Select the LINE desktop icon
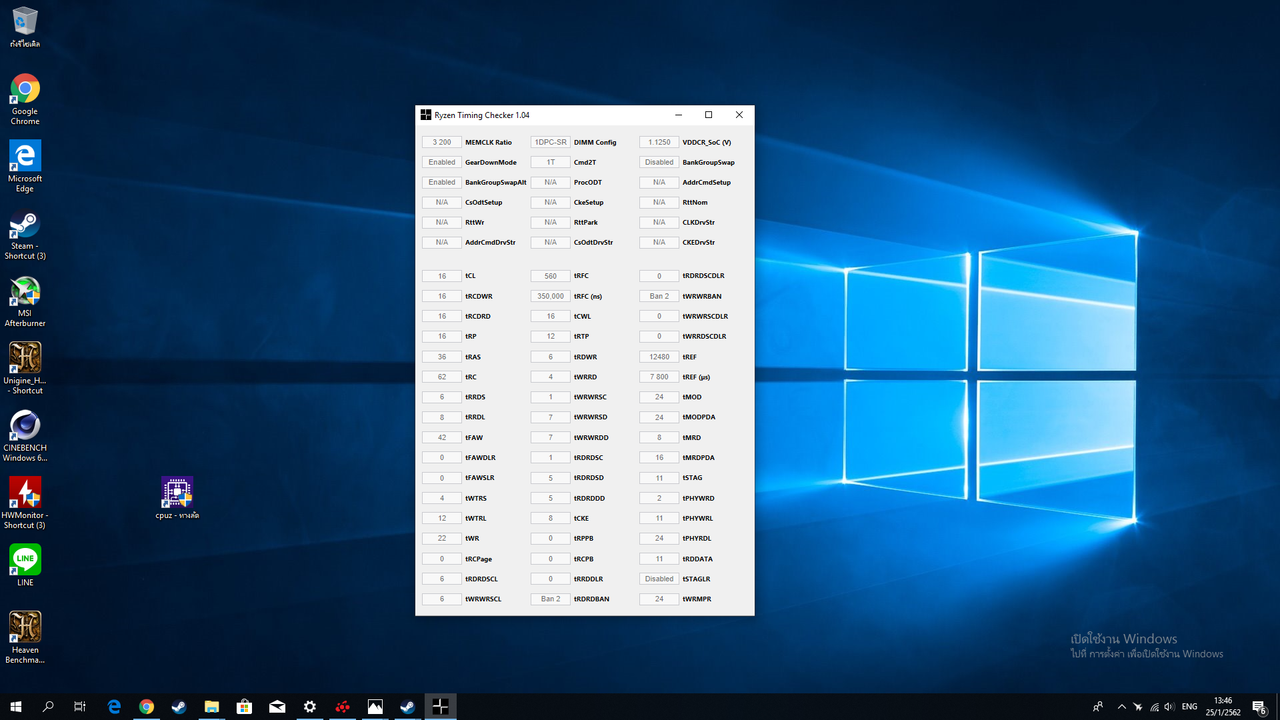 tap(25, 565)
